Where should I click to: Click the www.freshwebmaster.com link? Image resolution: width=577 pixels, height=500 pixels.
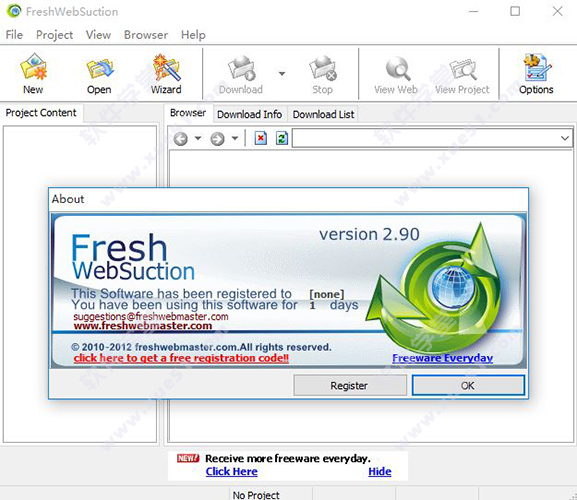[143, 326]
